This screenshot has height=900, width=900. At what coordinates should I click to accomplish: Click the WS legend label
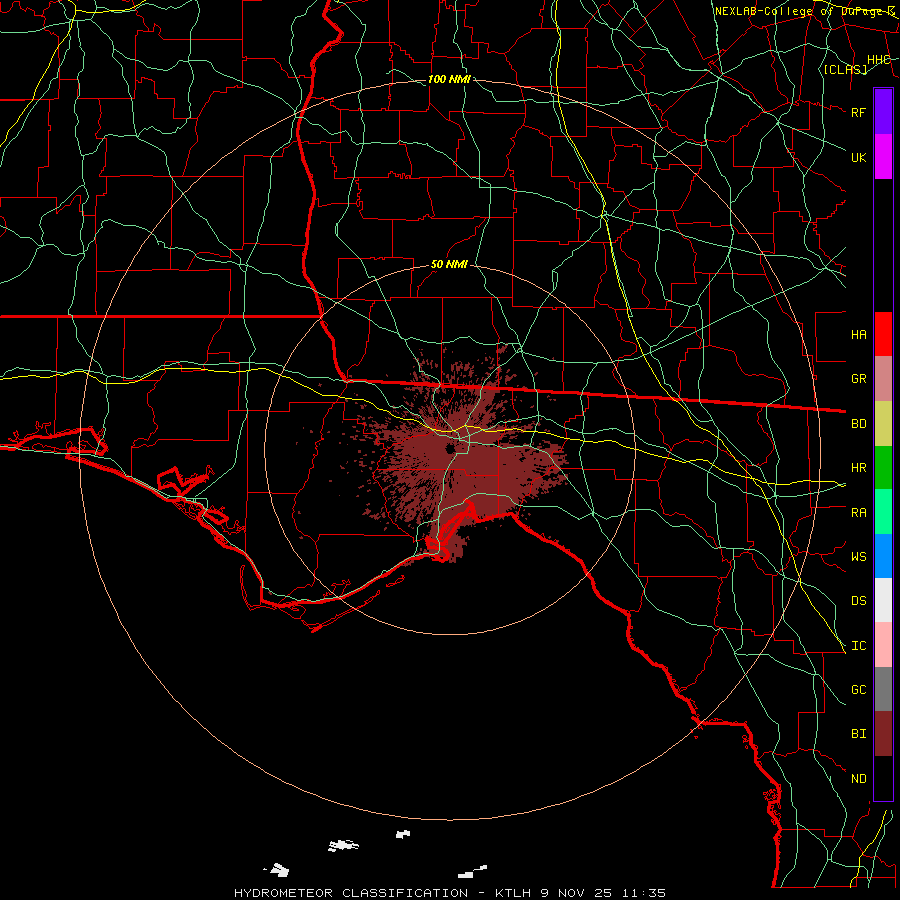click(x=858, y=557)
